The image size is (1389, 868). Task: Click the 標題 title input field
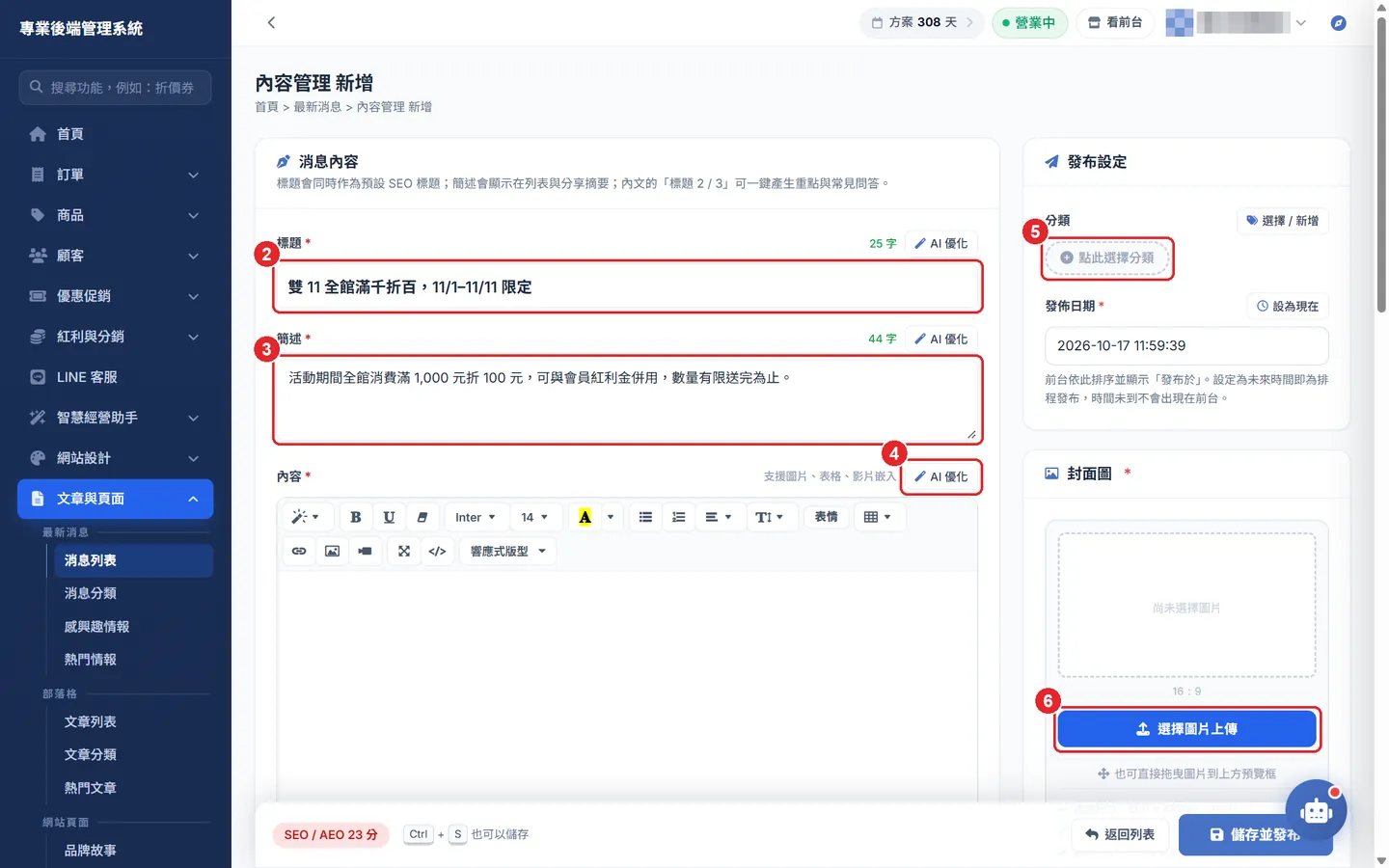(628, 286)
